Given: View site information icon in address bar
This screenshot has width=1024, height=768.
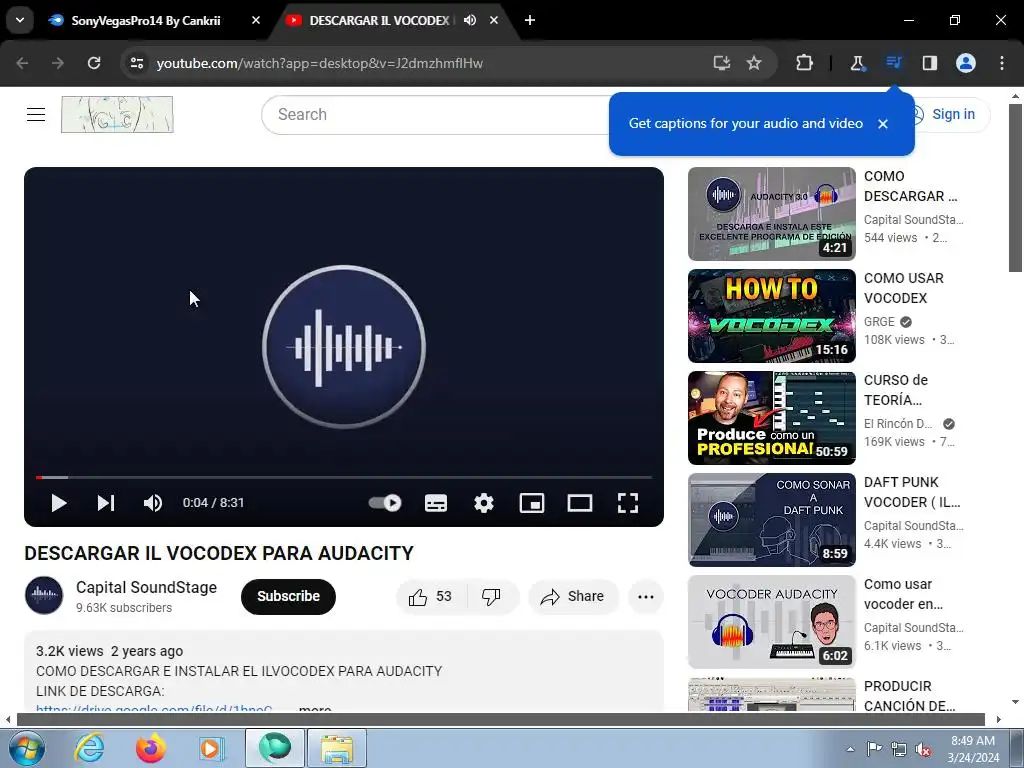Looking at the screenshot, I should [x=136, y=63].
